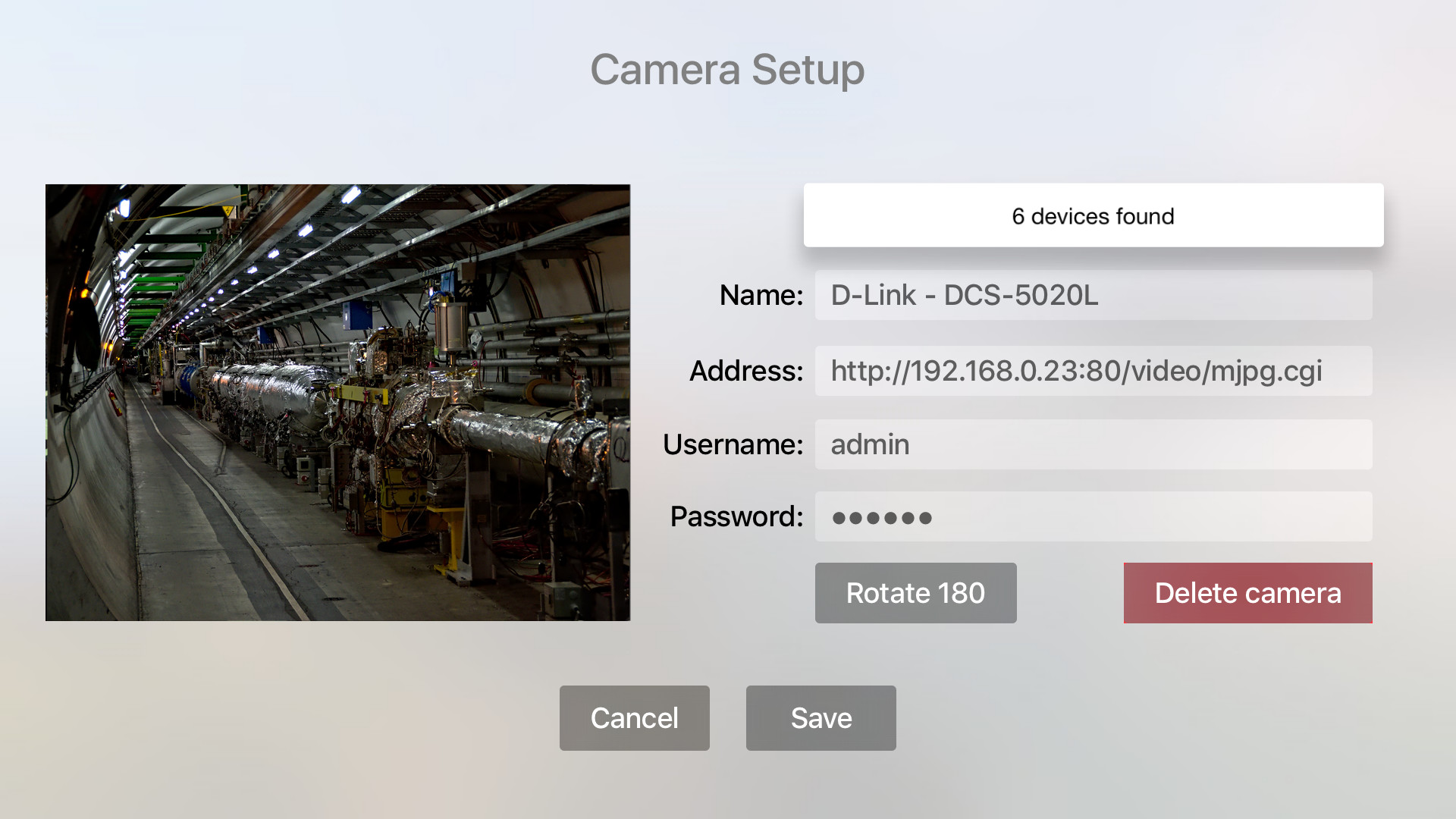The width and height of the screenshot is (1456, 819).
Task: Click the Password: label
Action: 736,517
